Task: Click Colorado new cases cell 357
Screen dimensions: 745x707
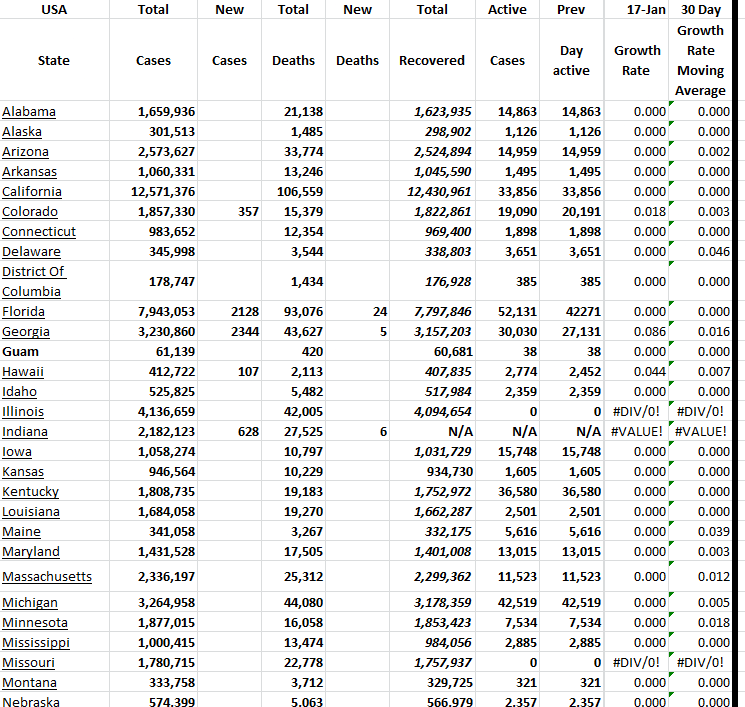Action: pos(248,211)
